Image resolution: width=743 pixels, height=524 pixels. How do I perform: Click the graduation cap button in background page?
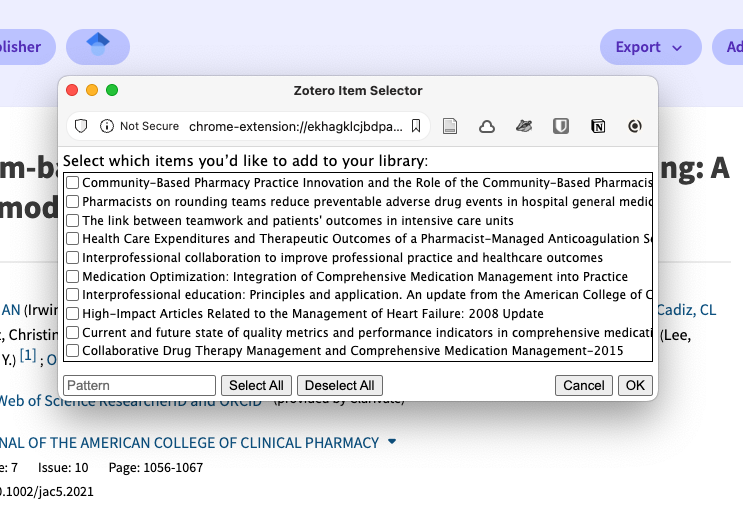click(x=98, y=46)
